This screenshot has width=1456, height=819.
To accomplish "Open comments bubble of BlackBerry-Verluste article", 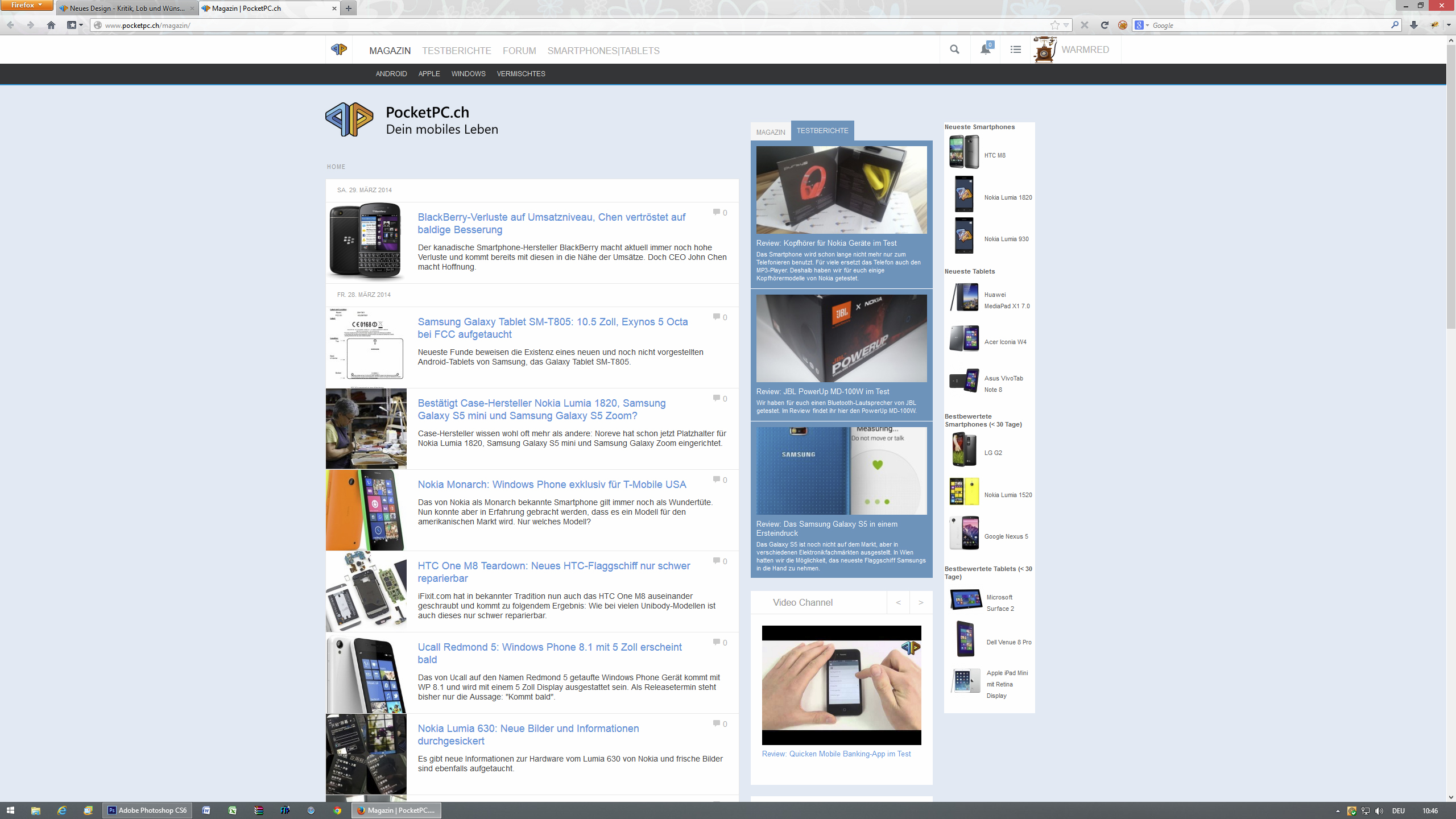I will (717, 212).
